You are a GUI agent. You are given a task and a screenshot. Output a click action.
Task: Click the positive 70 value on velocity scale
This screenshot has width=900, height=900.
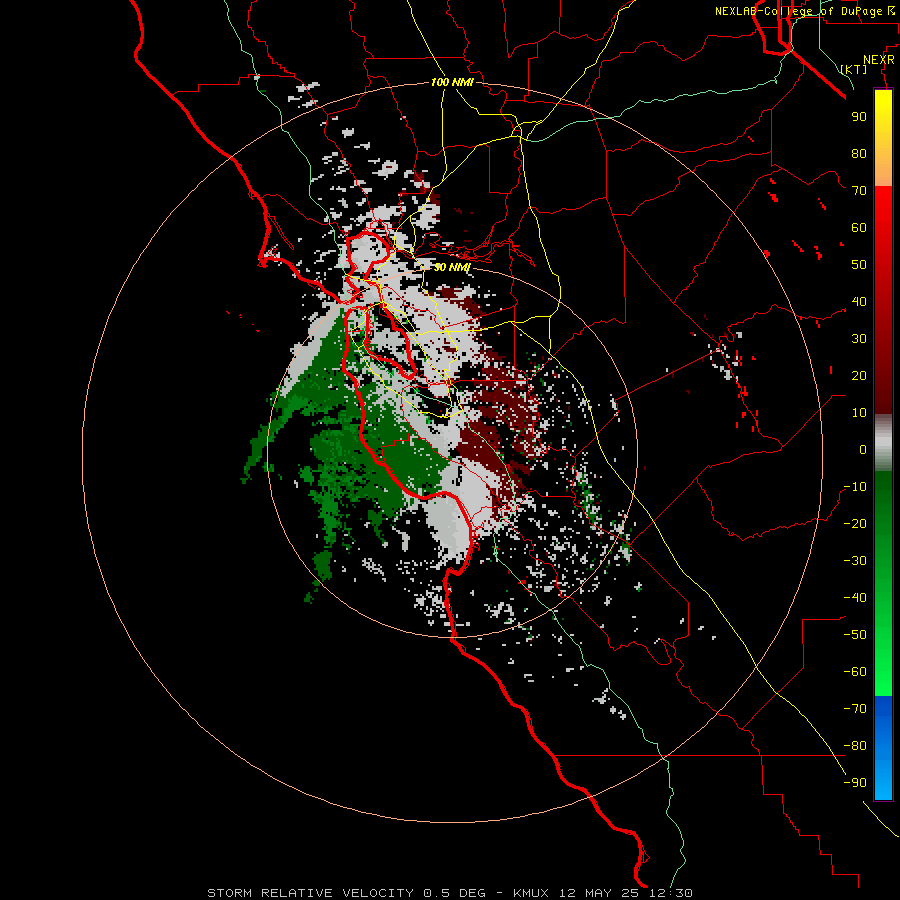tap(859, 190)
